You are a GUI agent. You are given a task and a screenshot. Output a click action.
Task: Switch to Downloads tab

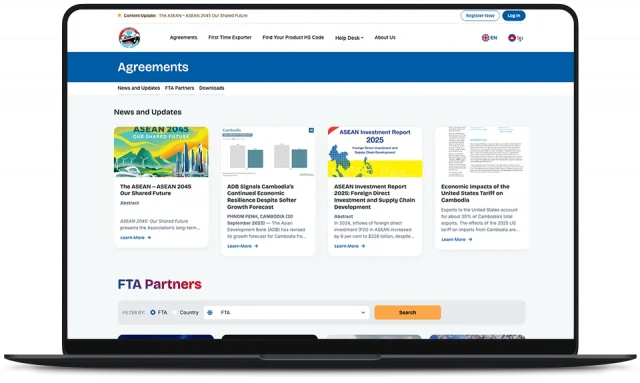pyautogui.click(x=211, y=88)
